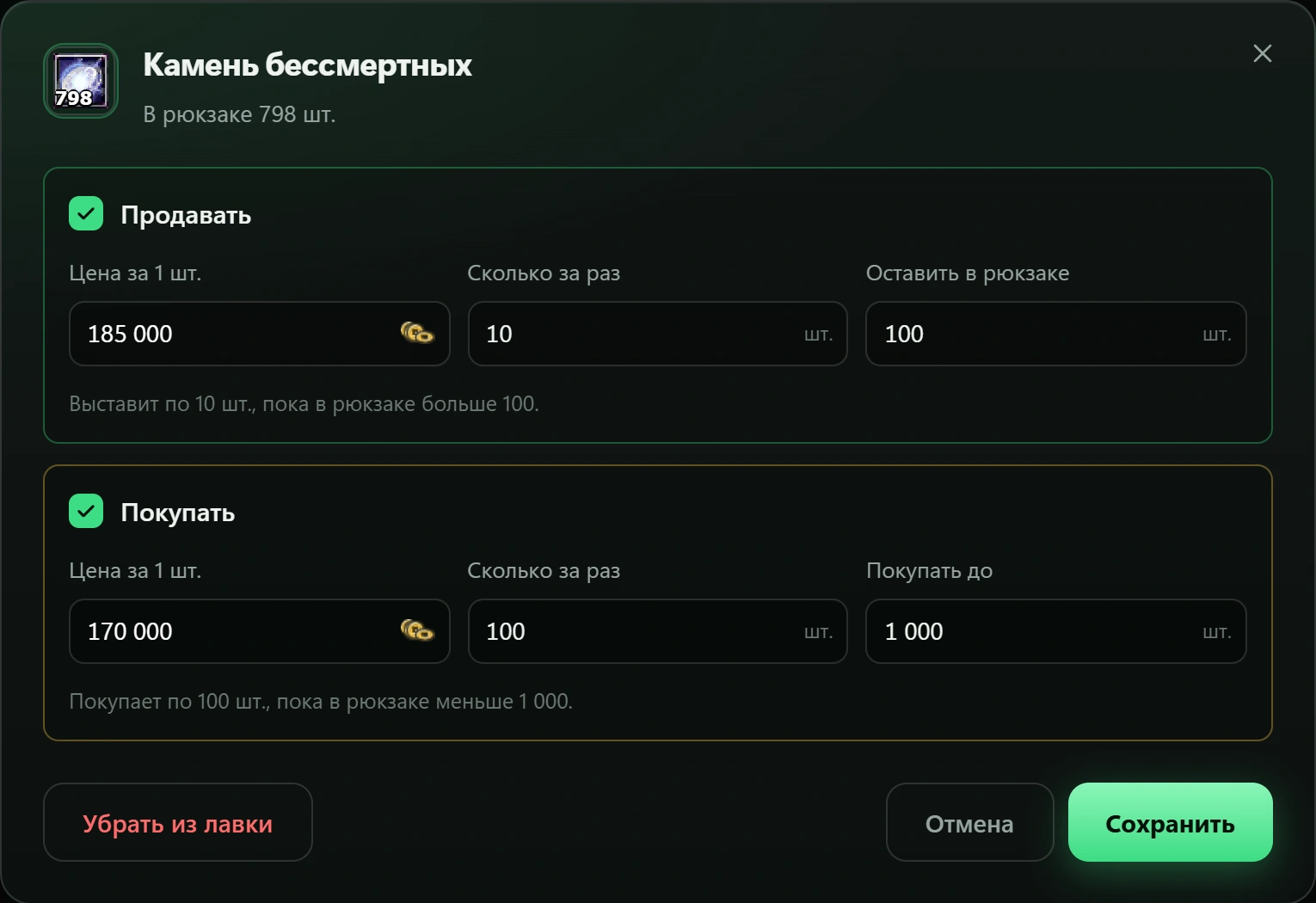
Task: Focus the Оставить в рюкзаке field
Action: click(1055, 334)
